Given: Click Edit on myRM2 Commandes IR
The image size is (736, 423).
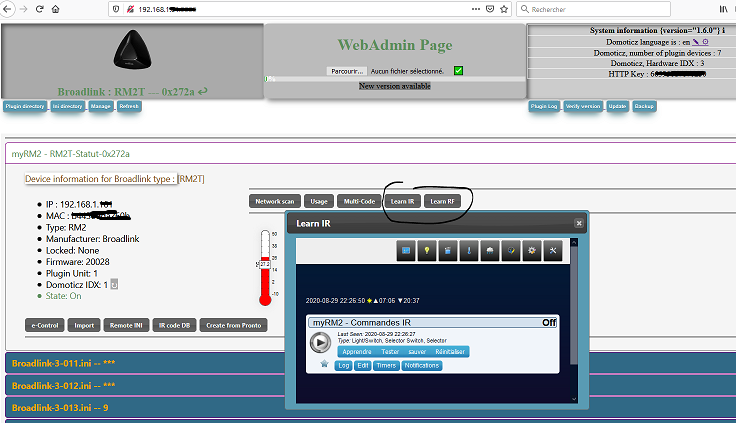Looking at the screenshot, I should pyautogui.click(x=363, y=366).
